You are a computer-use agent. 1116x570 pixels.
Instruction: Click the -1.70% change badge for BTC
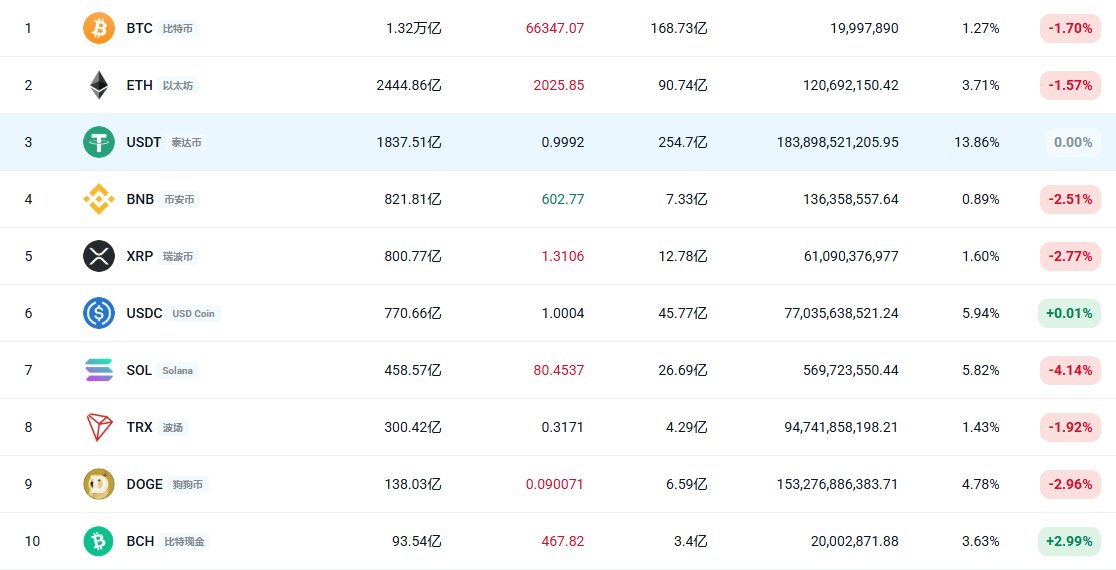1070,28
